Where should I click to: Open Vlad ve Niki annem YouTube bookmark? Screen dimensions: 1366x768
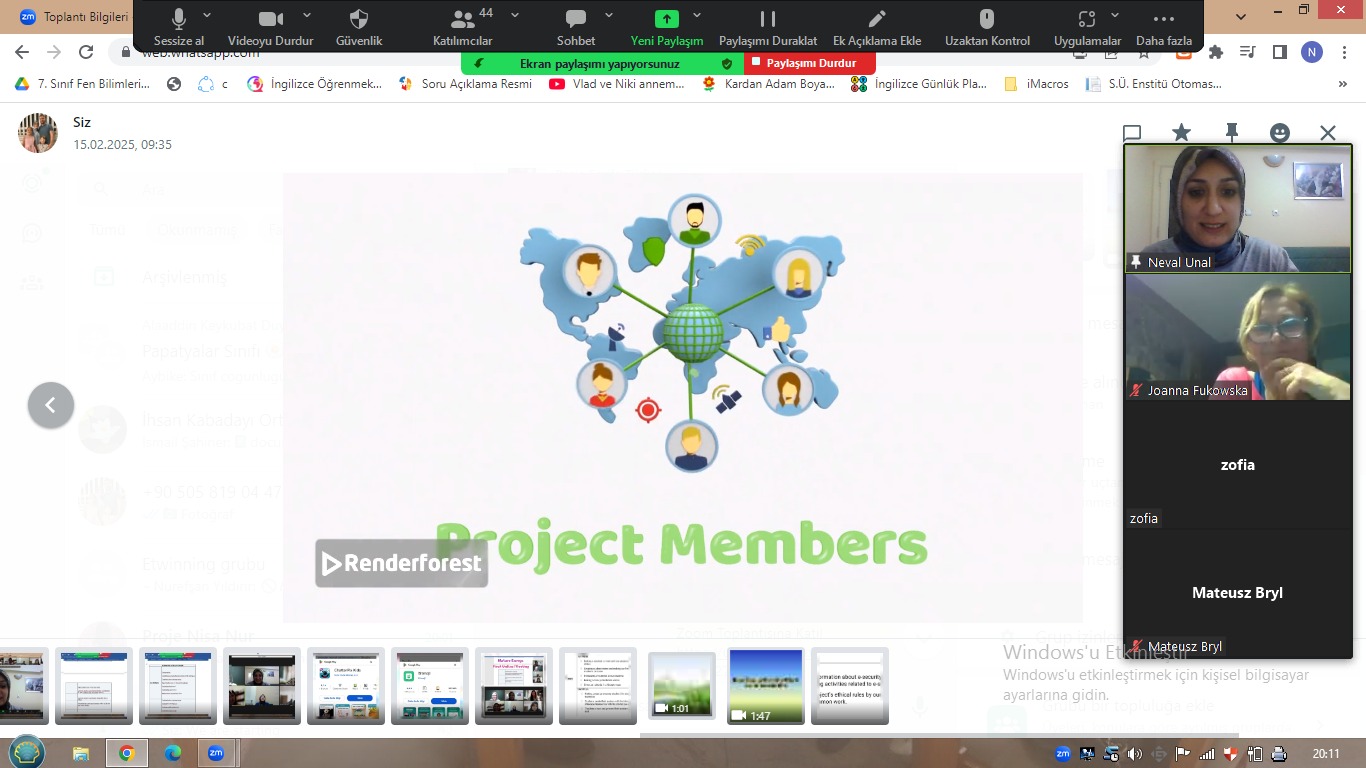(x=617, y=84)
